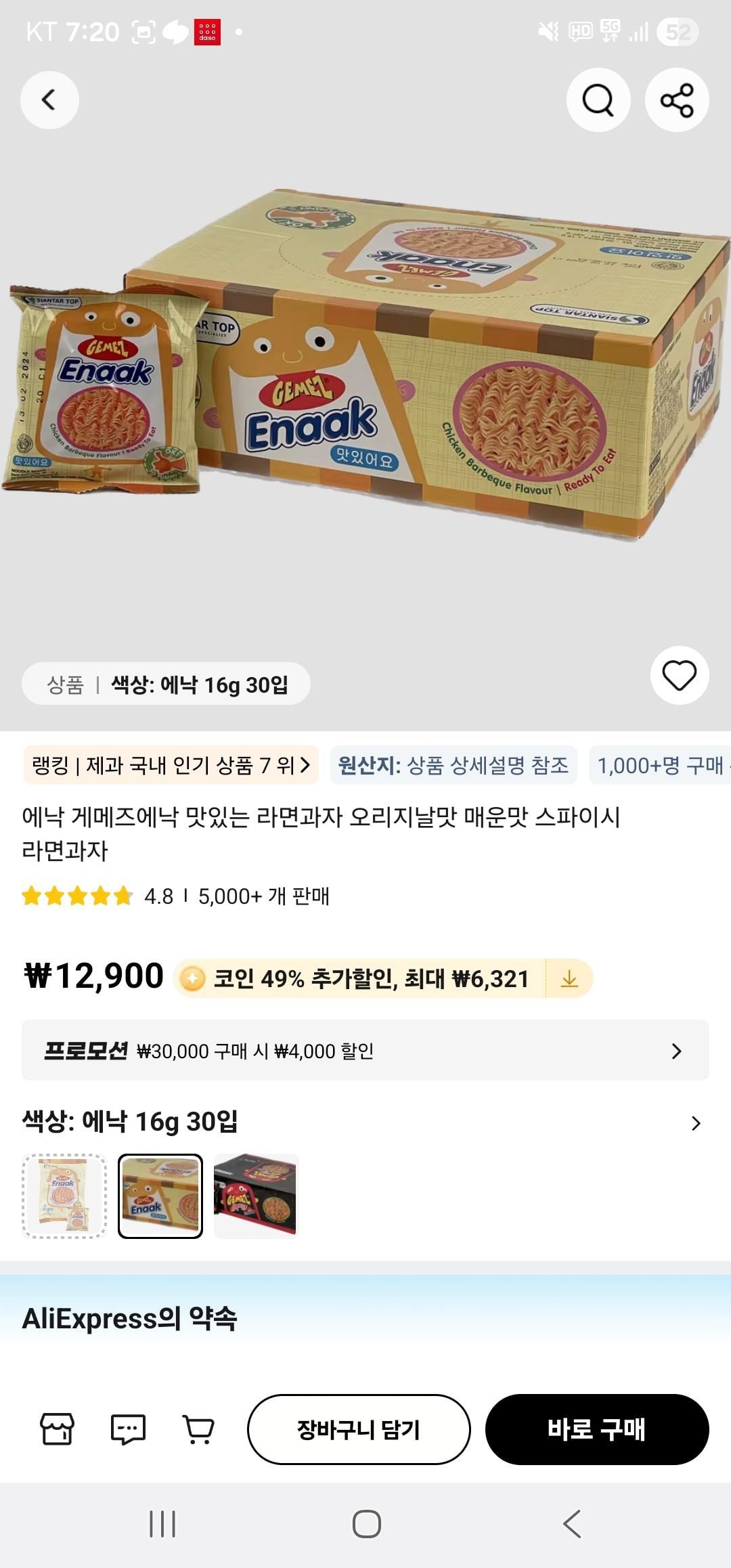The image size is (731, 1568).
Task: Tap the 상품 색상 image label
Action: tap(167, 684)
